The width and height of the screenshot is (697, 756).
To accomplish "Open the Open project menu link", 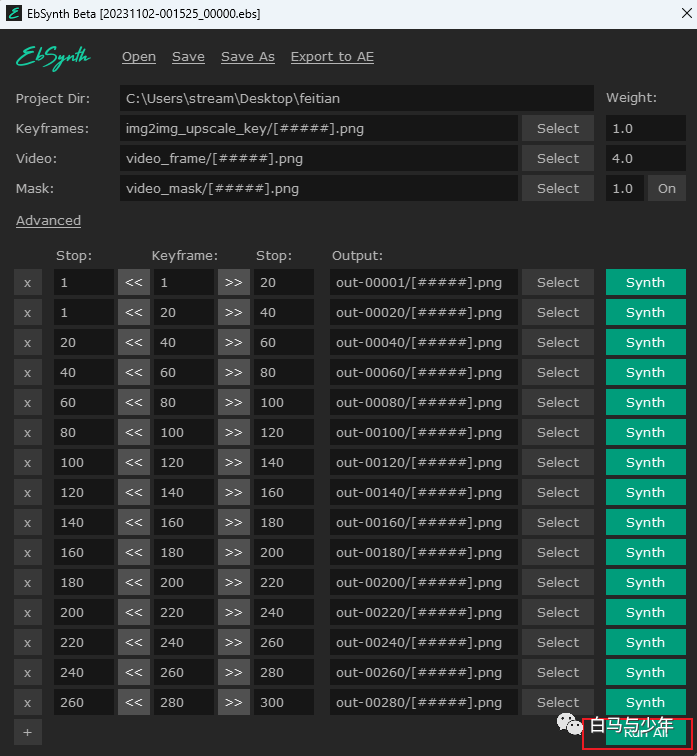I will click(139, 57).
